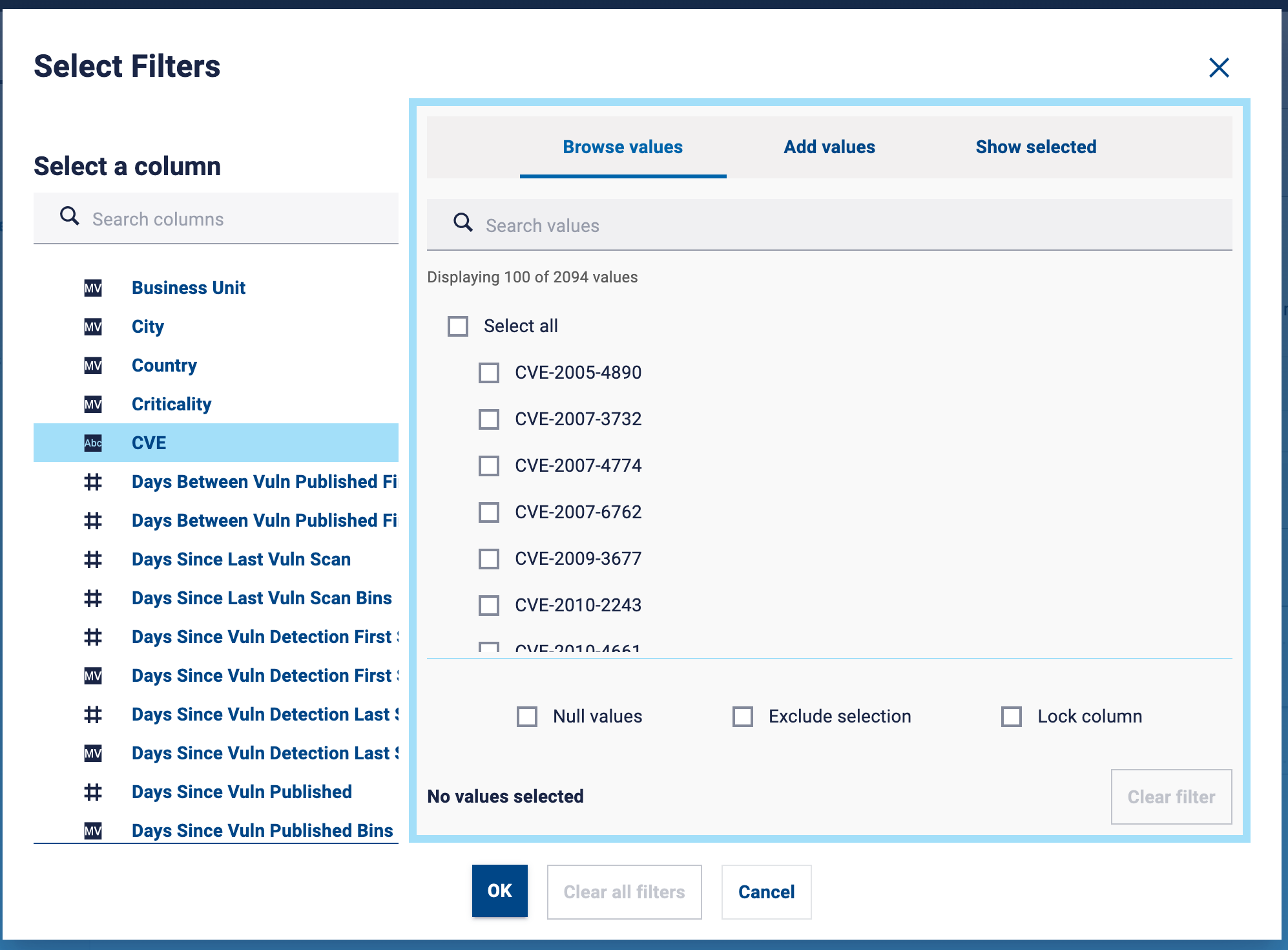Image resolution: width=1288 pixels, height=950 pixels.
Task: Check the CVE-2009-3677 value
Action: [x=489, y=559]
